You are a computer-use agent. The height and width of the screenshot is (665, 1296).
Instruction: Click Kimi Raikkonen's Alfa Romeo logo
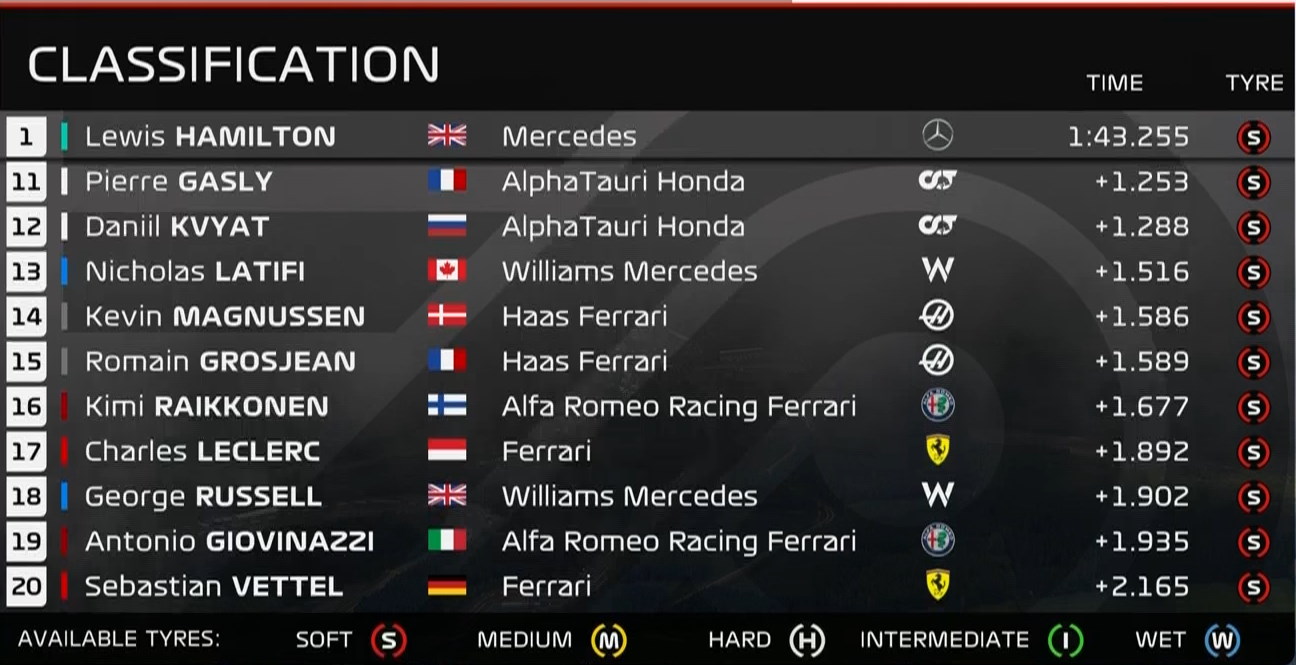(937, 406)
